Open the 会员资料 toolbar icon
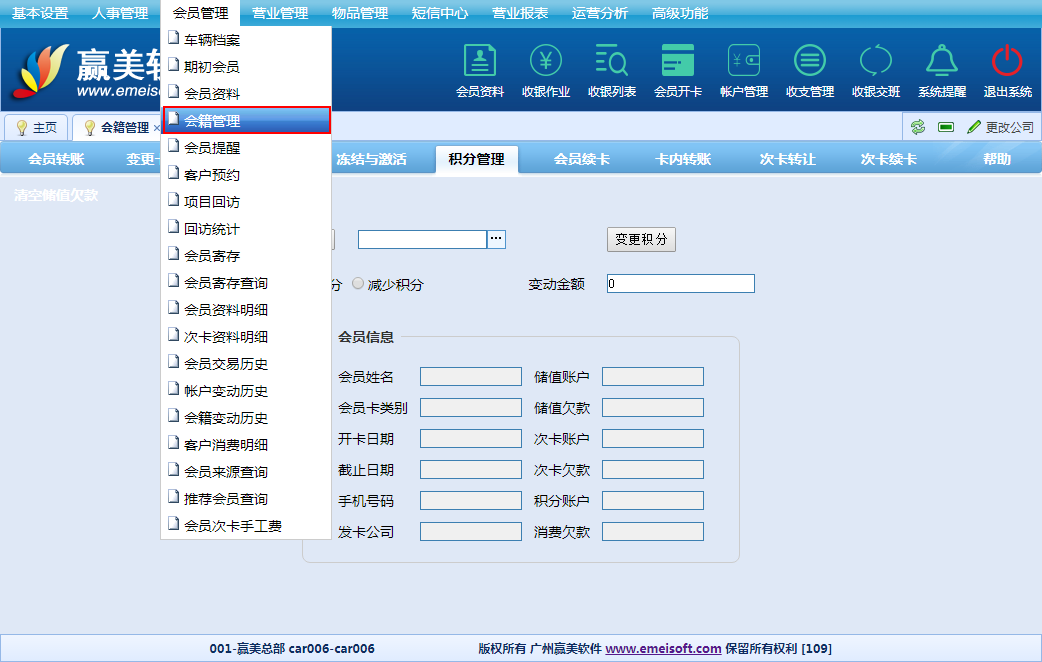The image size is (1042, 662). pos(480,62)
